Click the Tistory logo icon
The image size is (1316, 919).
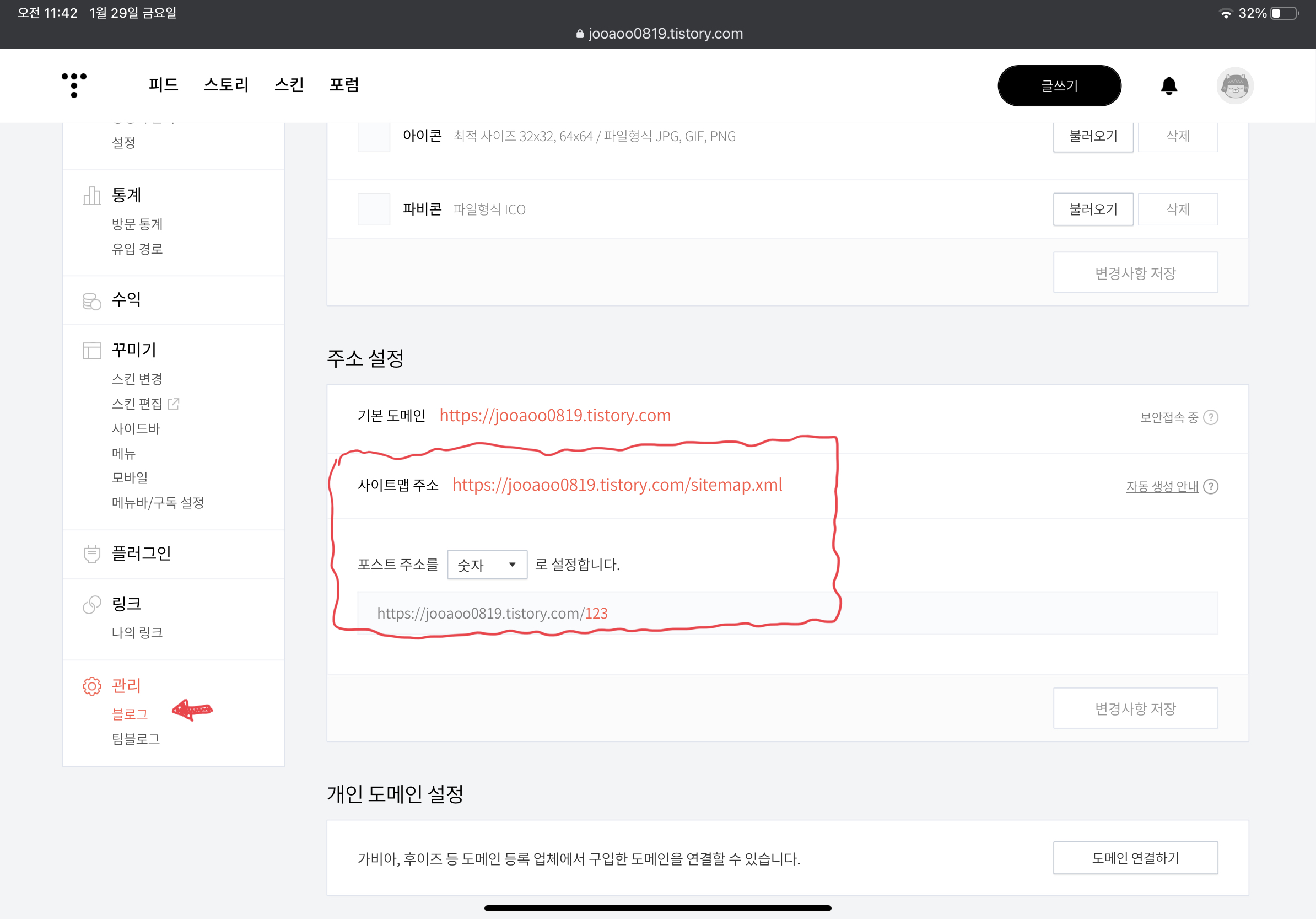pyautogui.click(x=74, y=85)
